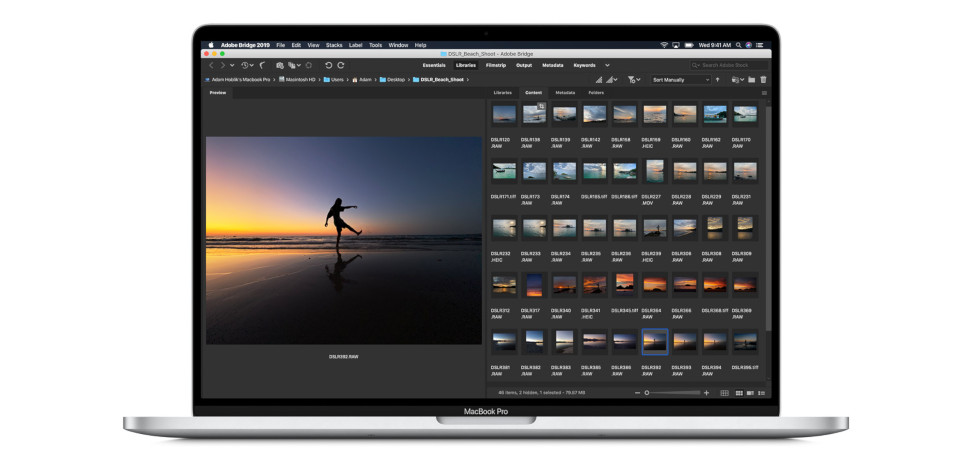Open the Stacks menu
980x454 pixels.
[x=334, y=45]
